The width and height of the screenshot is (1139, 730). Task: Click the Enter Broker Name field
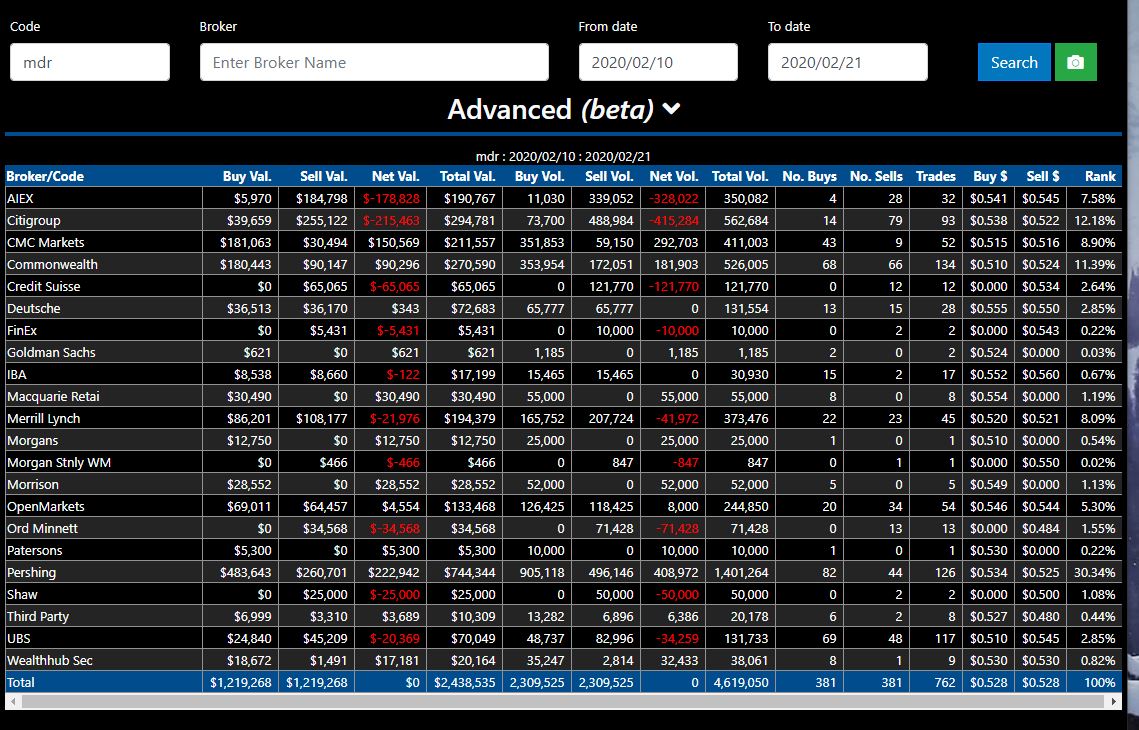pyautogui.click(x=374, y=62)
